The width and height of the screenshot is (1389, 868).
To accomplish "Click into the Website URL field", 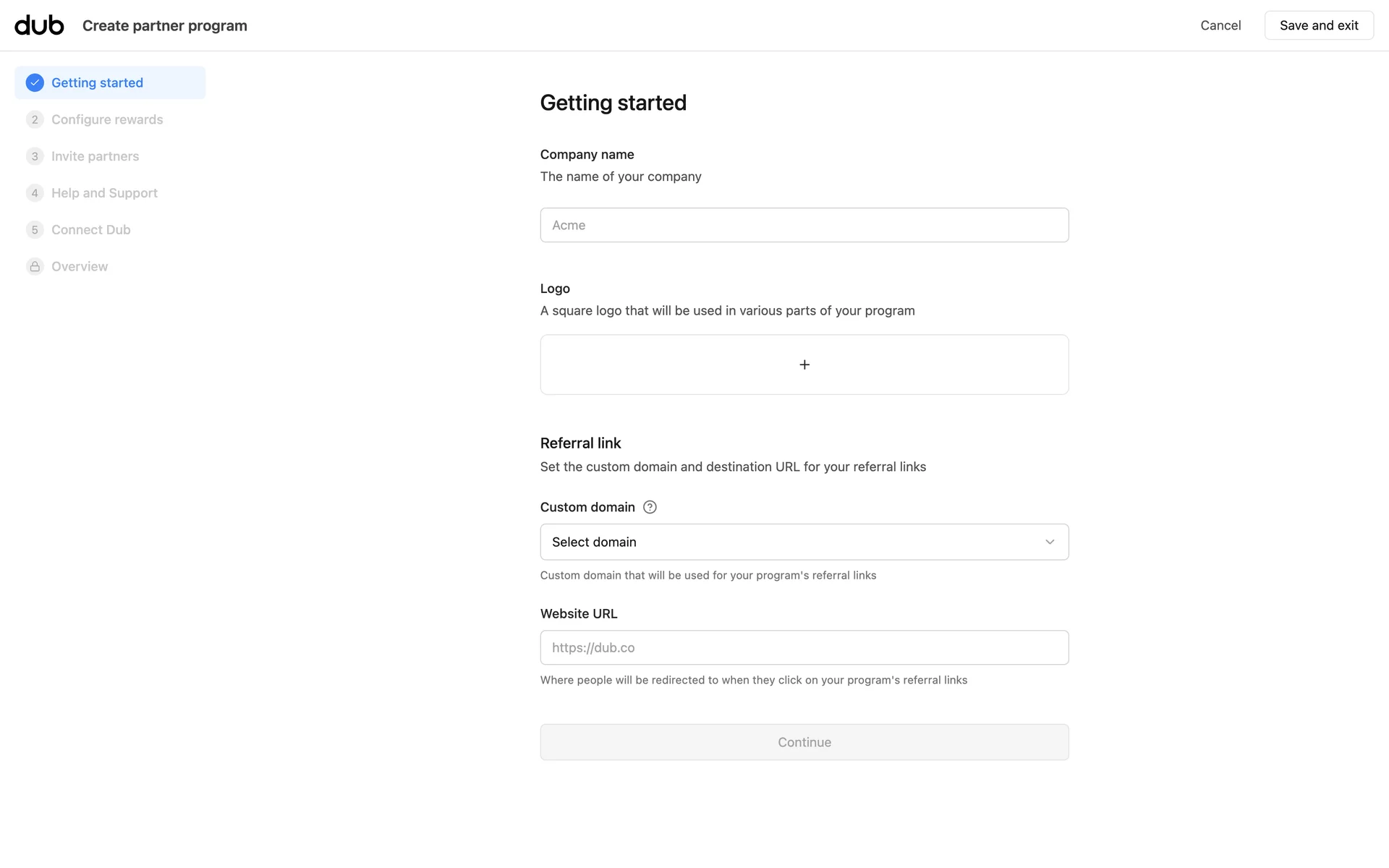I will coord(804,647).
